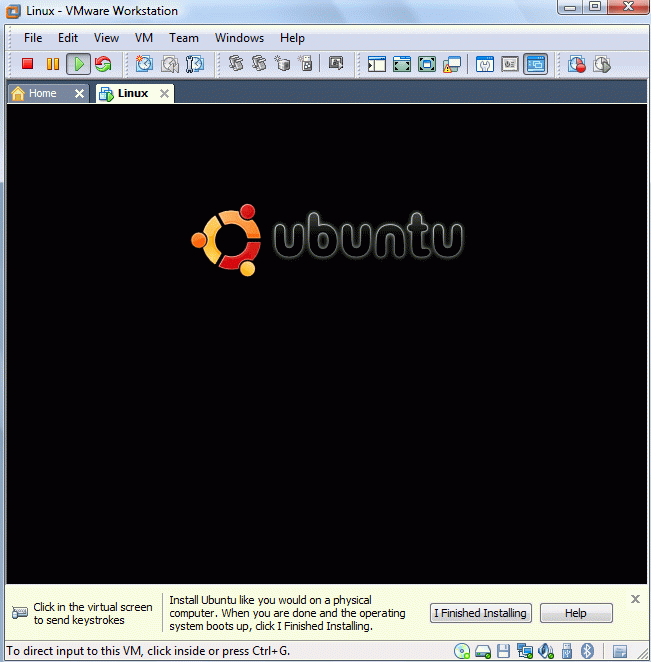Click the I Finished Installing button

pos(480,613)
